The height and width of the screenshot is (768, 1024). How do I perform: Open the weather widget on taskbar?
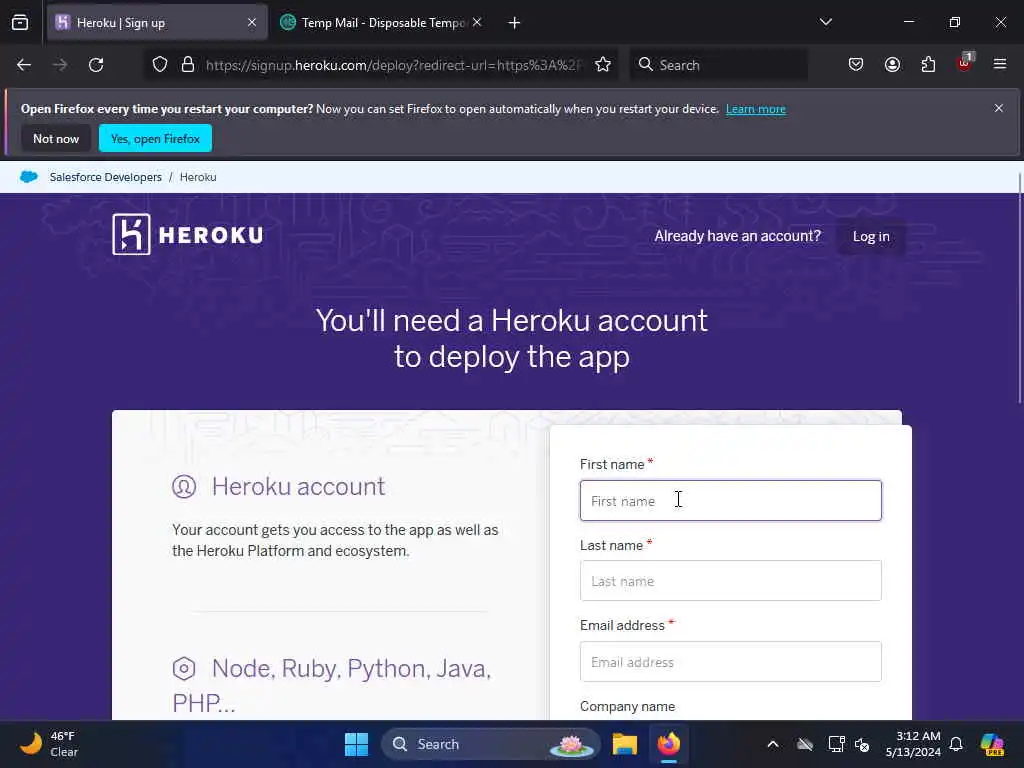tap(48, 744)
